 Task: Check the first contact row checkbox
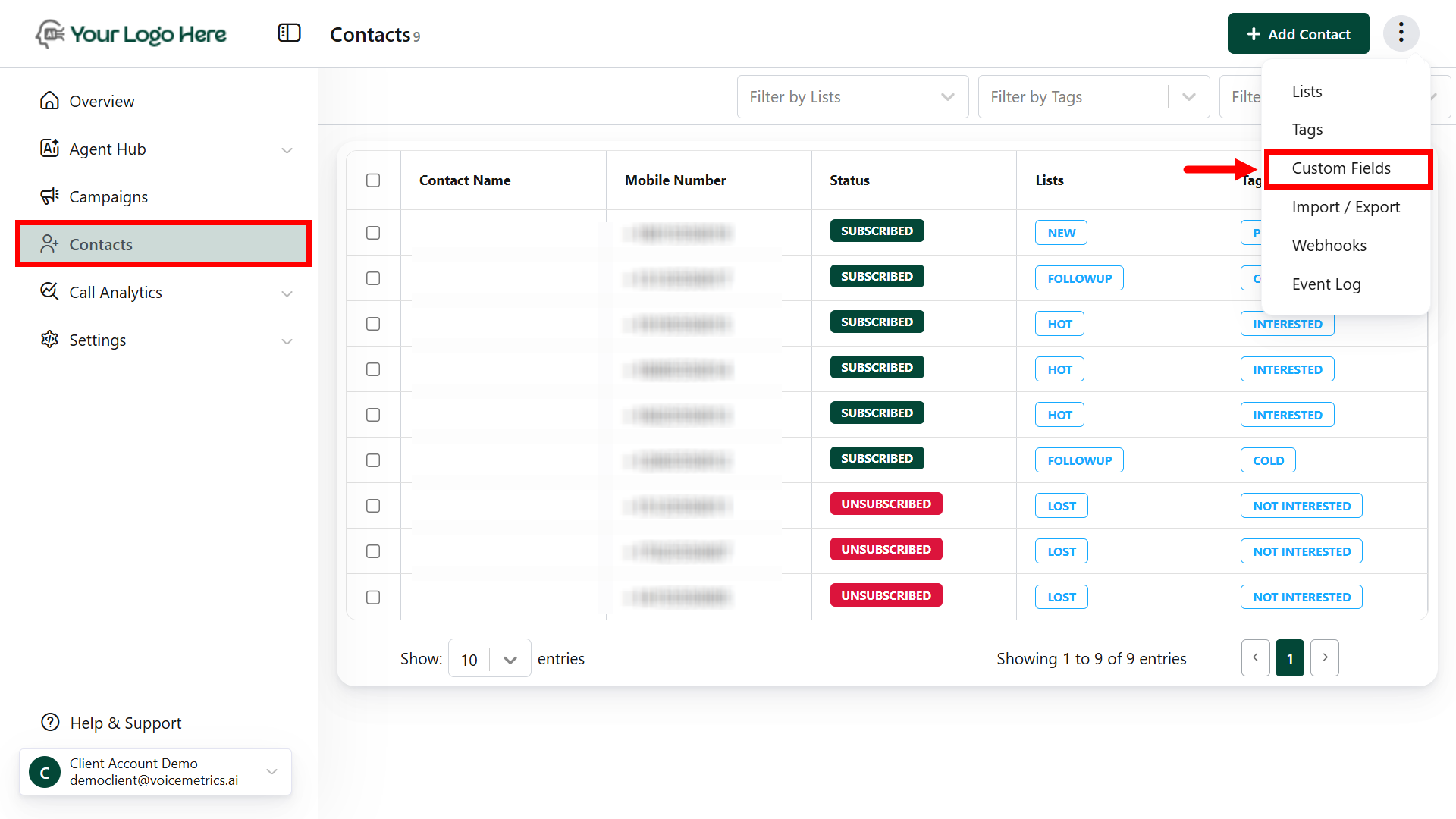tap(373, 233)
